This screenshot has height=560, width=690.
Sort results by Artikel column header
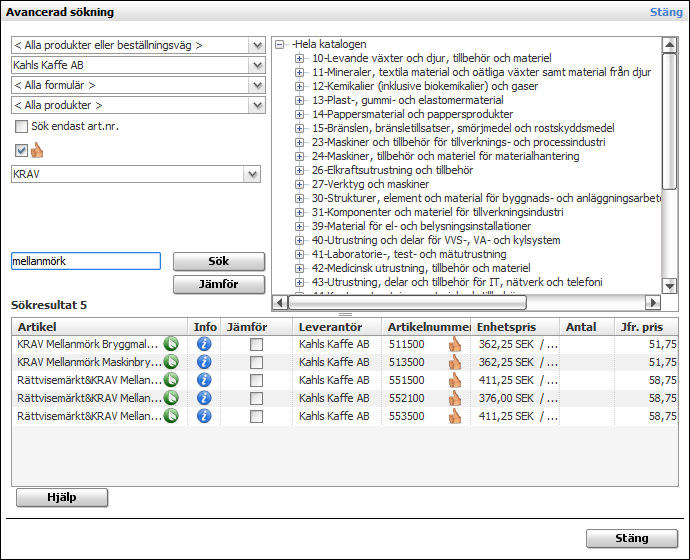[99, 327]
